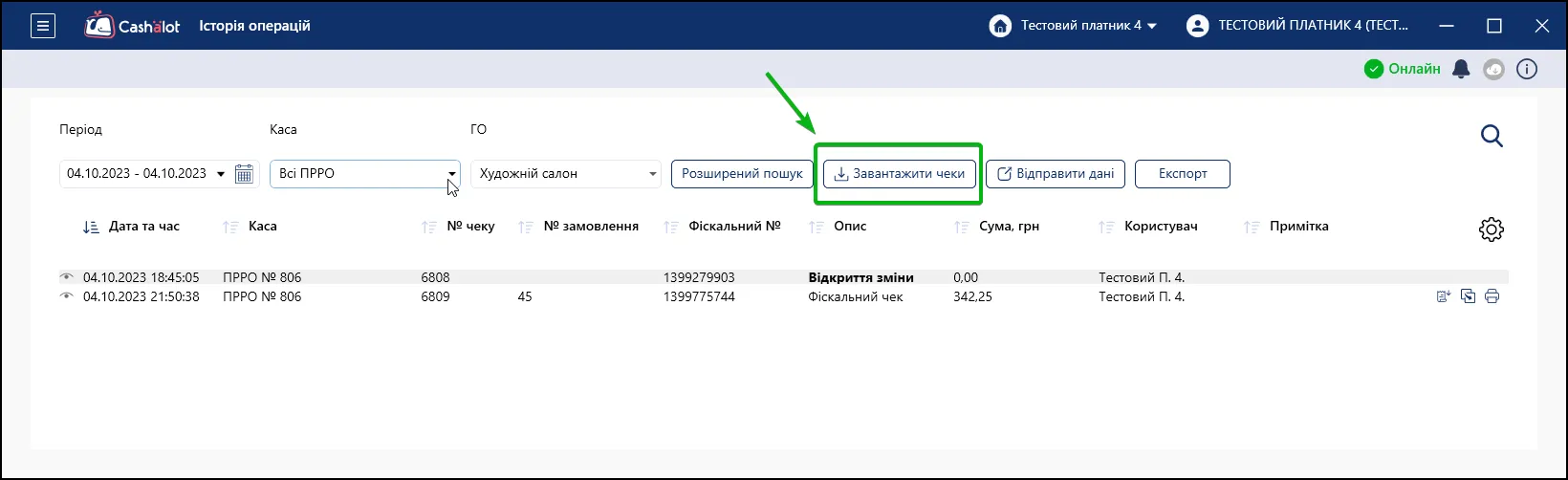1568x480 pixels.
Task: Click the Cashalot logo
Action: (x=132, y=26)
